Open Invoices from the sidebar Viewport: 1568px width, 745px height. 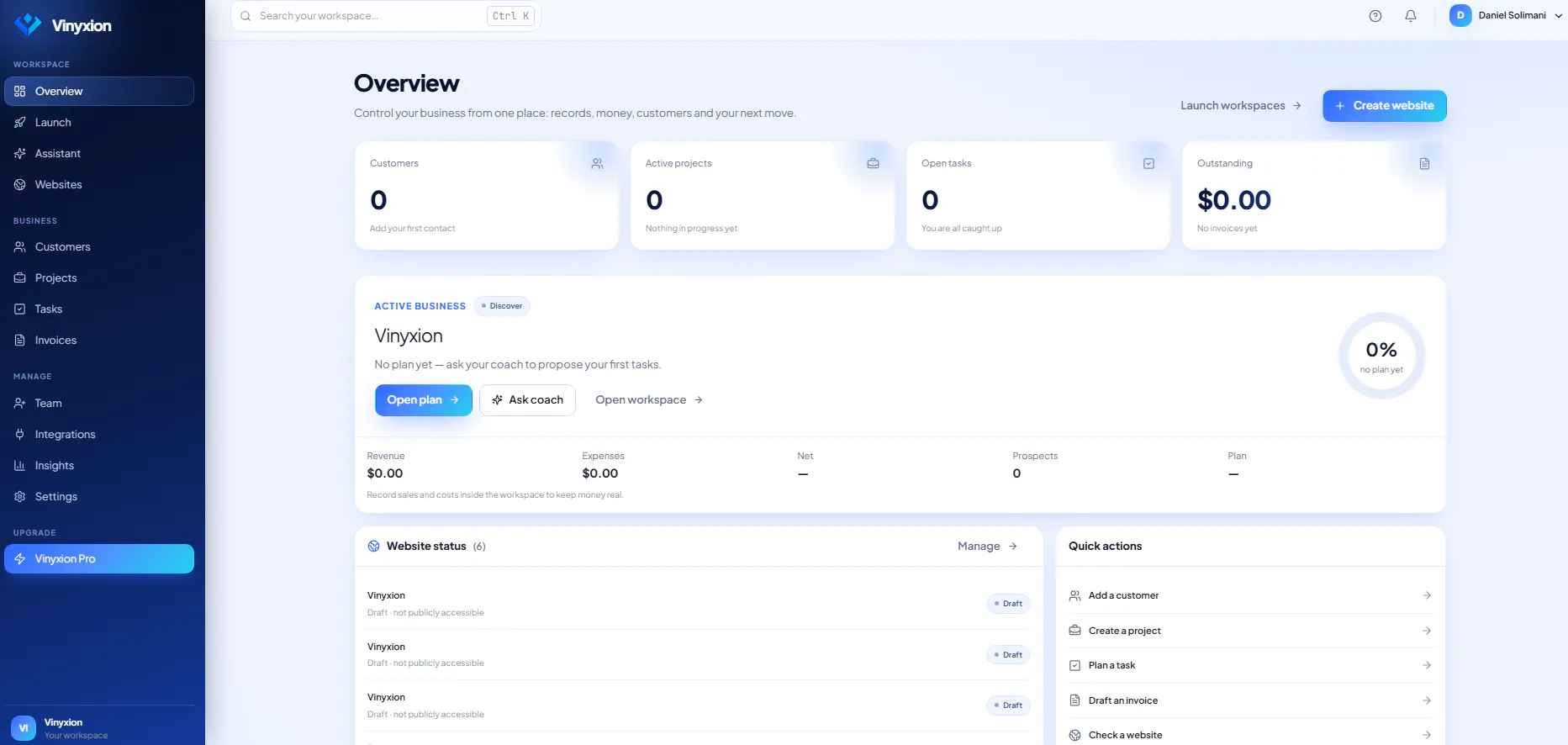point(99,341)
